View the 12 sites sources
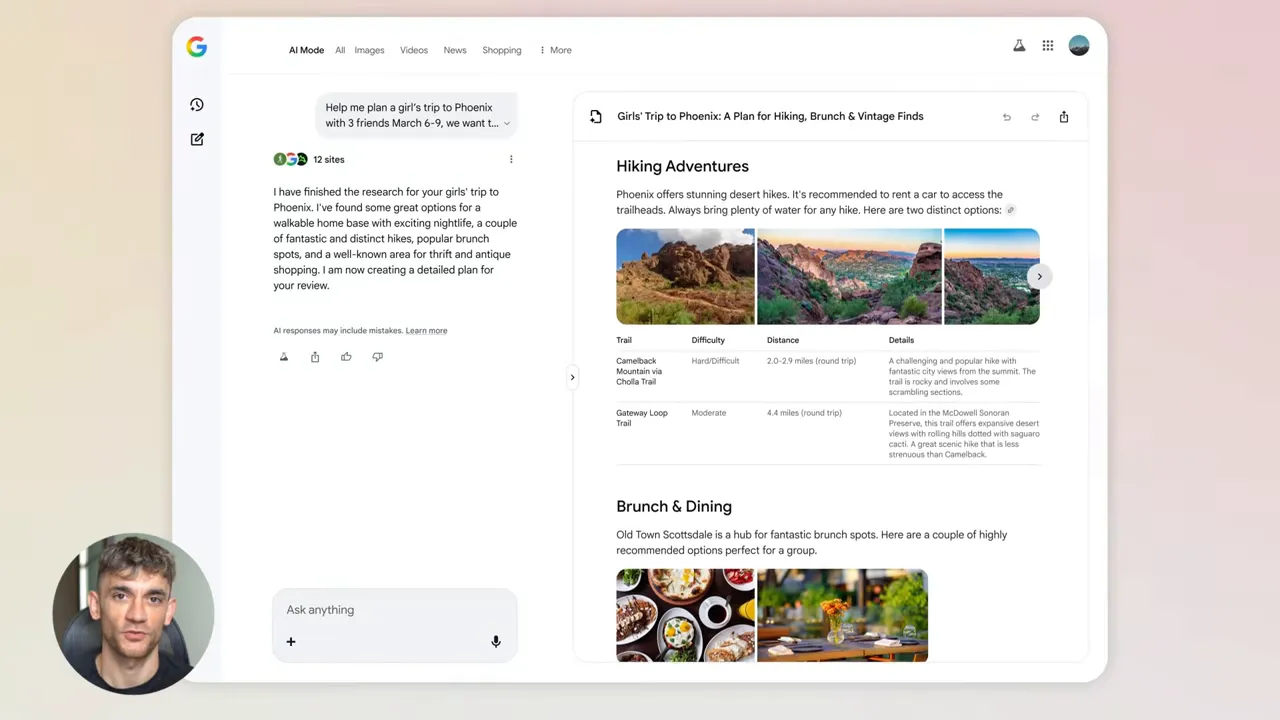The width and height of the screenshot is (1280, 720). pos(309,159)
